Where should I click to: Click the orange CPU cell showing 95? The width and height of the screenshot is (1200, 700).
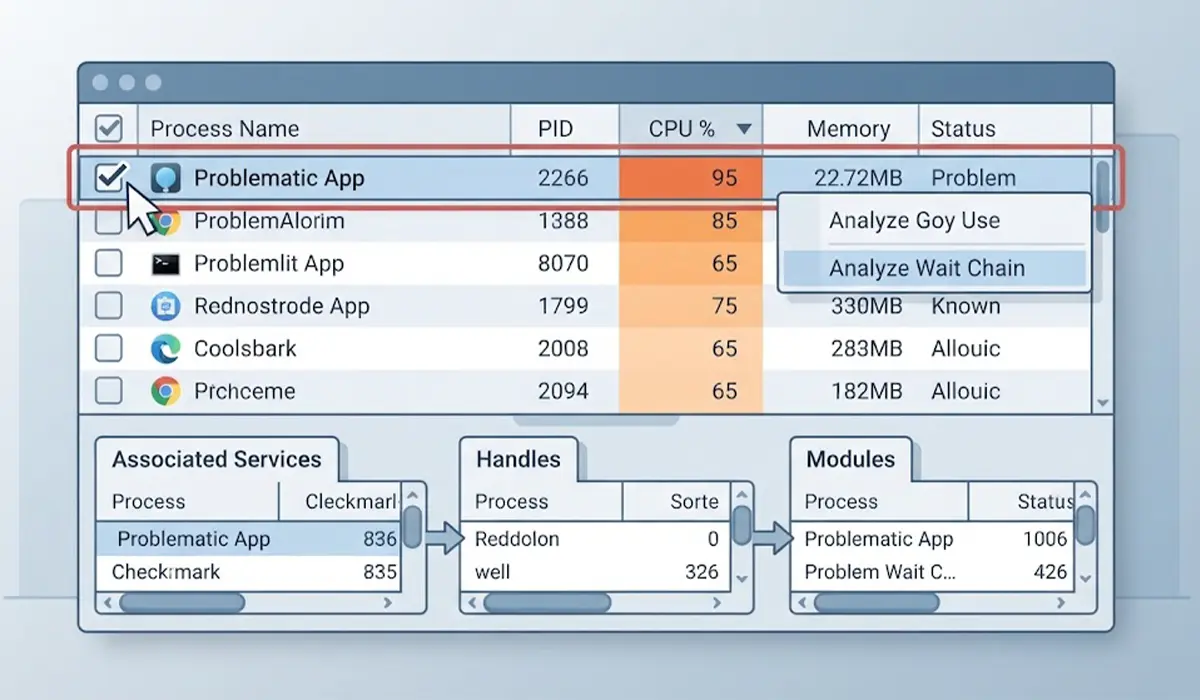click(691, 178)
